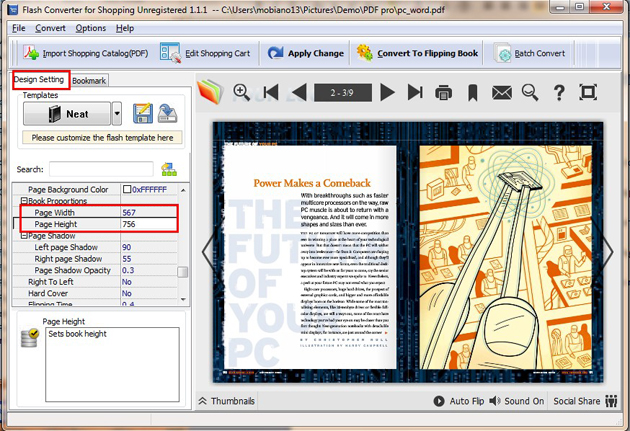Click the import template settings icon
630x431 pixels.
(168, 113)
